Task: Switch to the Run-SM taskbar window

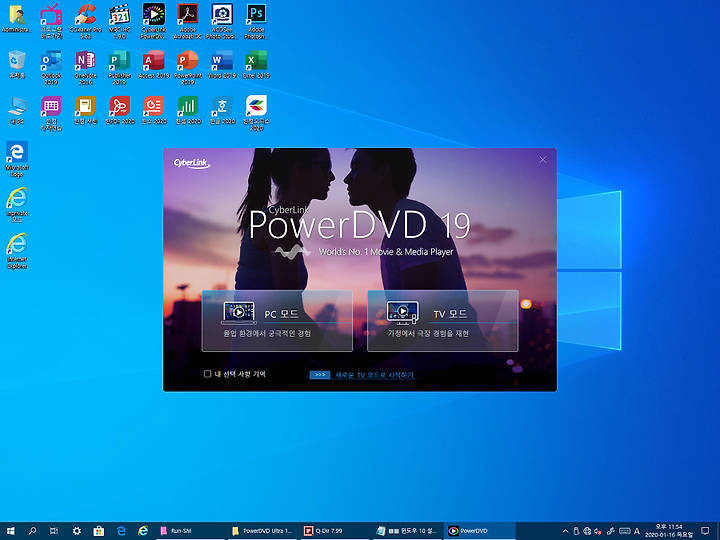Action: pos(190,531)
